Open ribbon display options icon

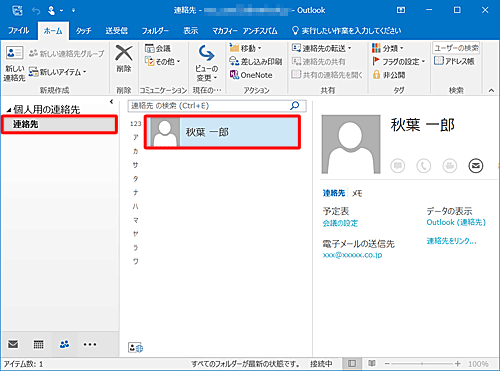tap(401, 10)
